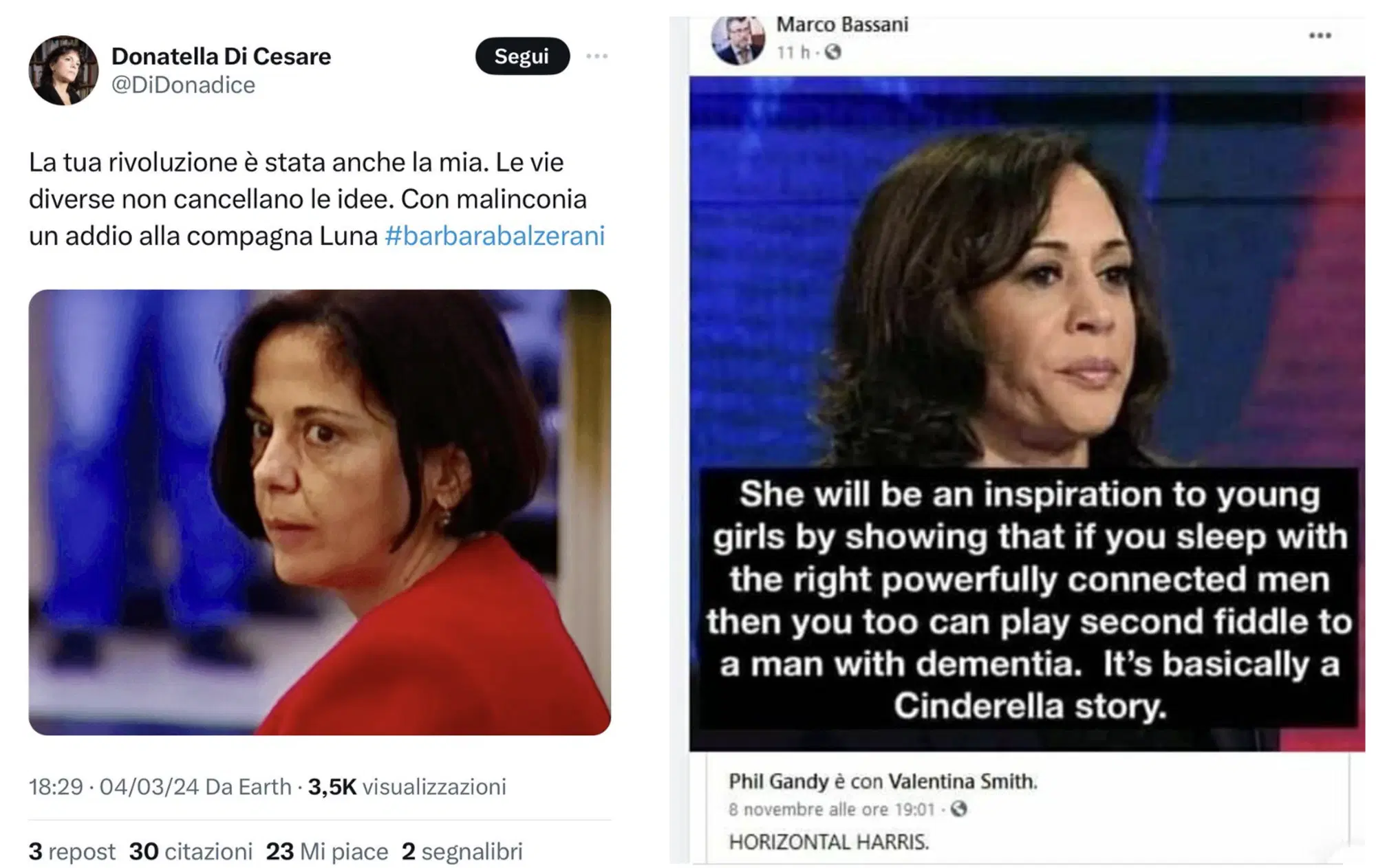Open the meme image with Cinderella story caption

point(1026,413)
